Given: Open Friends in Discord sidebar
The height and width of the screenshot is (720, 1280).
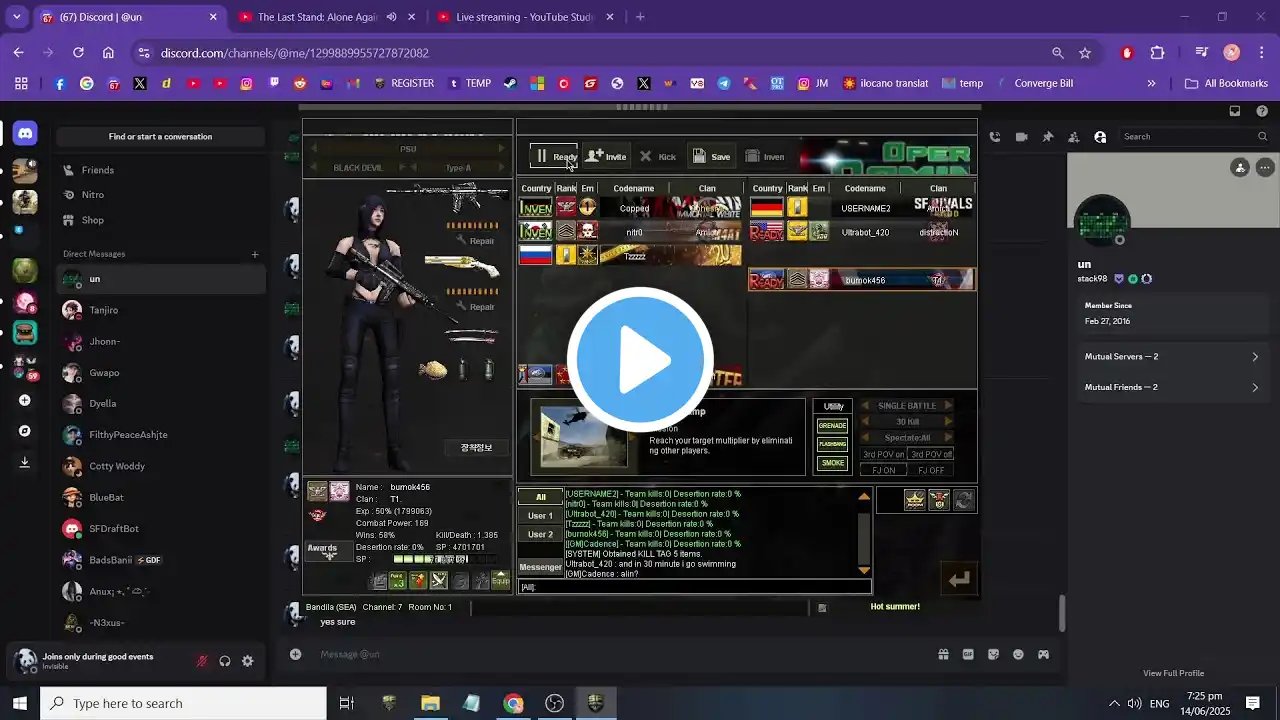Looking at the screenshot, I should (x=160, y=170).
